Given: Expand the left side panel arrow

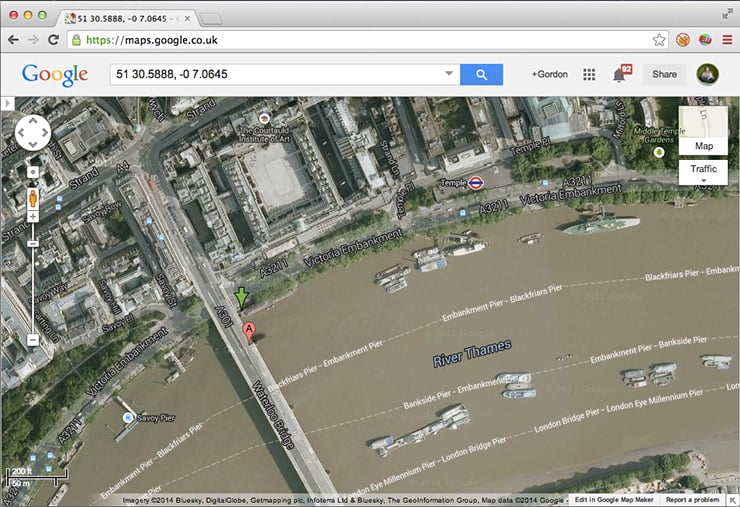Looking at the screenshot, I should [7, 103].
